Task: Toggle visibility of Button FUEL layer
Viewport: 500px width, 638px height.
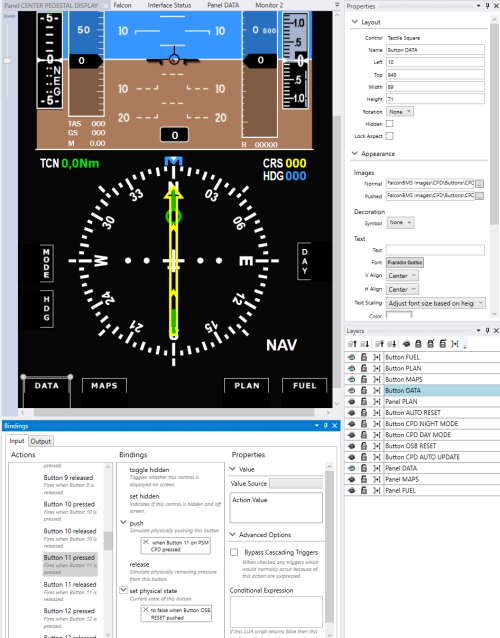Action: tap(352, 357)
